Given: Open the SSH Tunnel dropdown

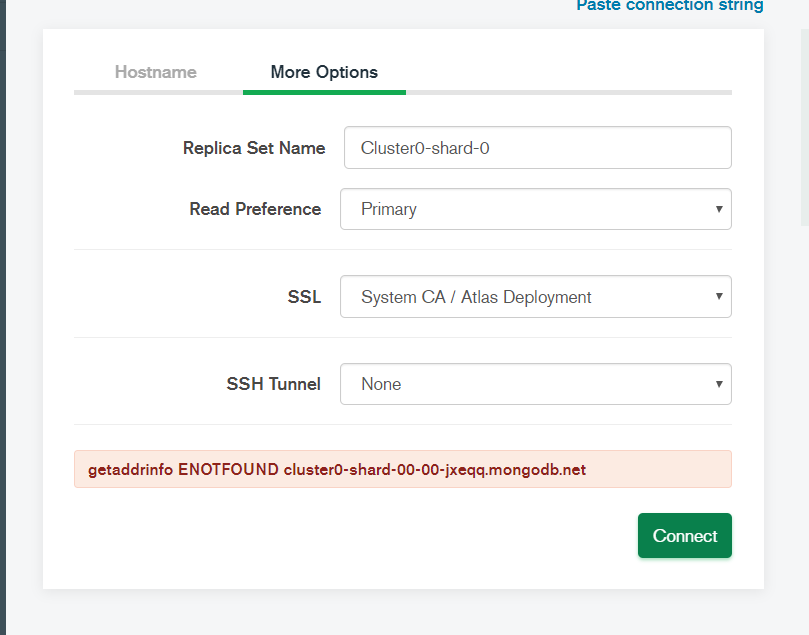Looking at the screenshot, I should 535,384.
